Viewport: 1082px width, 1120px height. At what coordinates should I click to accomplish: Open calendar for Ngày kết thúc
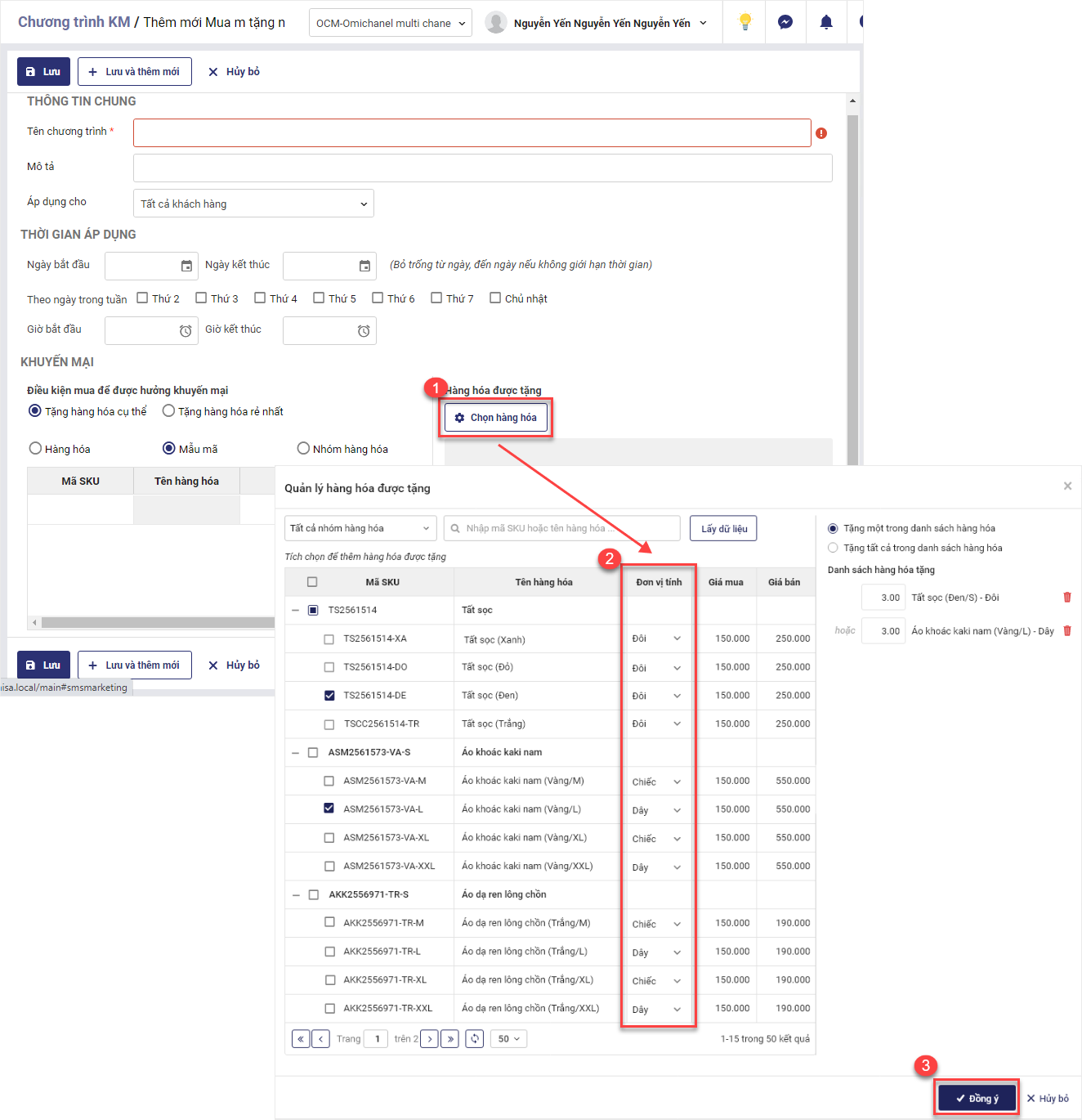[364, 266]
